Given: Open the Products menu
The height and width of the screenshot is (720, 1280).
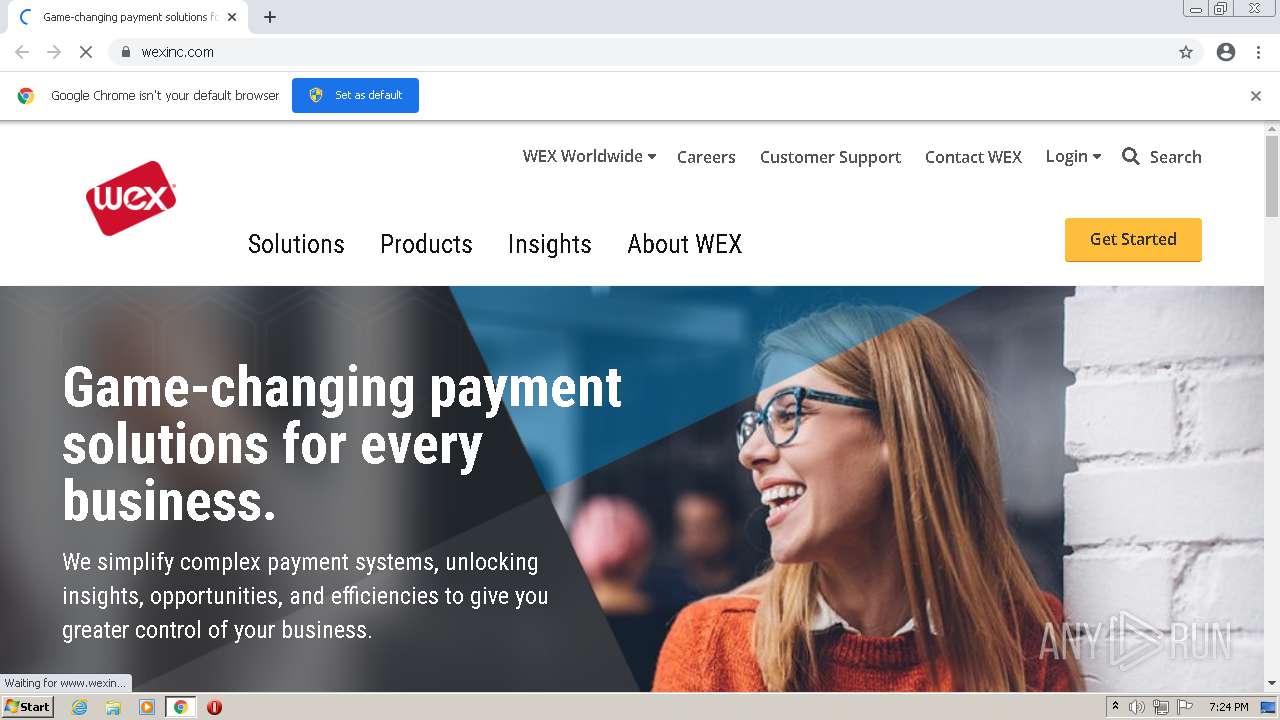Looking at the screenshot, I should tap(426, 244).
